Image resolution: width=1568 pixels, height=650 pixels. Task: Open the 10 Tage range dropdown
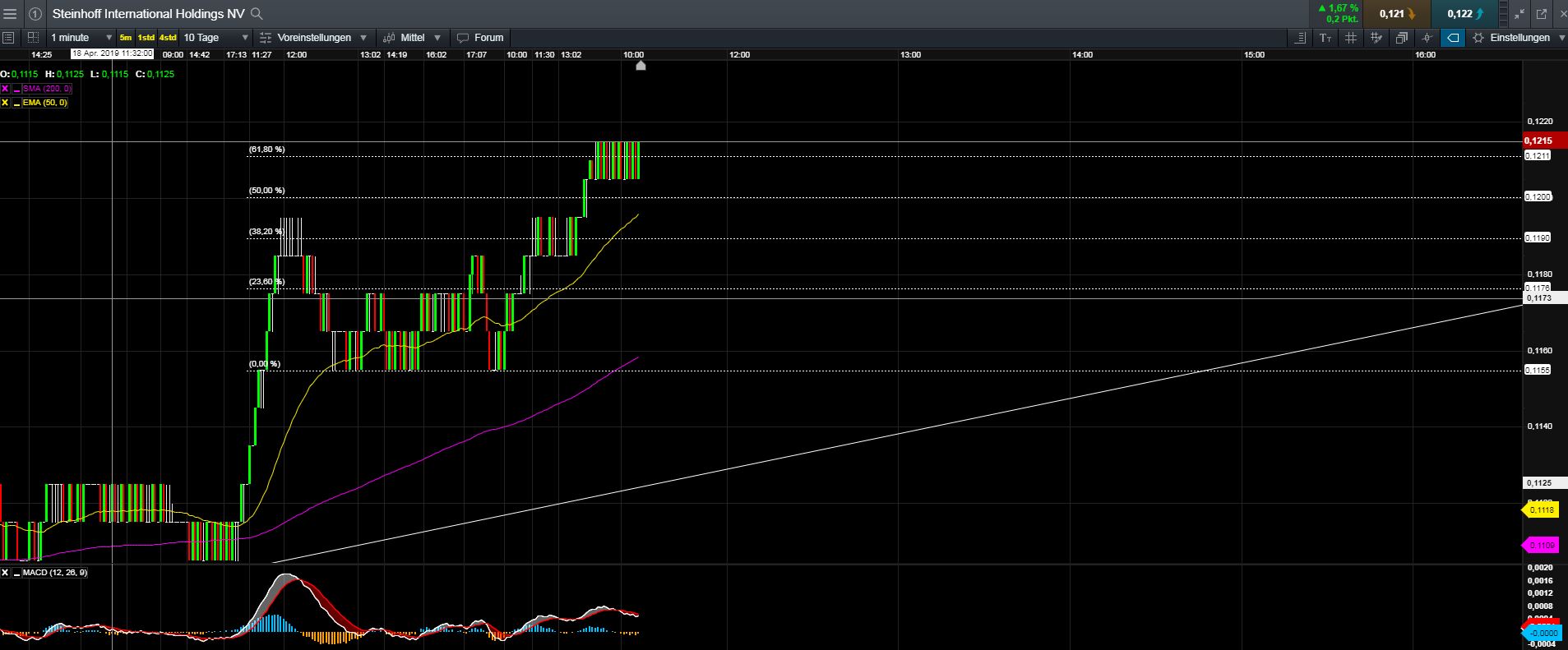(215, 38)
